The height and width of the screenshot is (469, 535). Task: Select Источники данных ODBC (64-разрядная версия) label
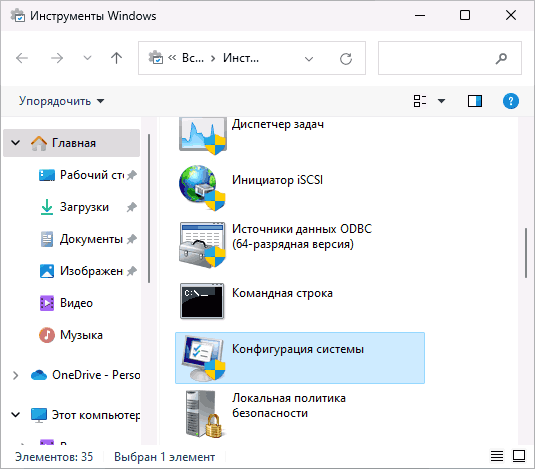point(302,236)
